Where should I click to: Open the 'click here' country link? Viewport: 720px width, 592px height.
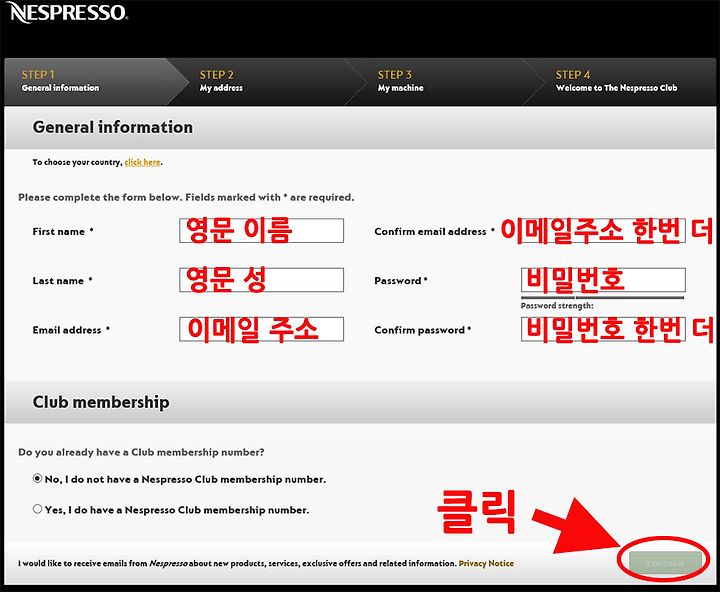142,162
